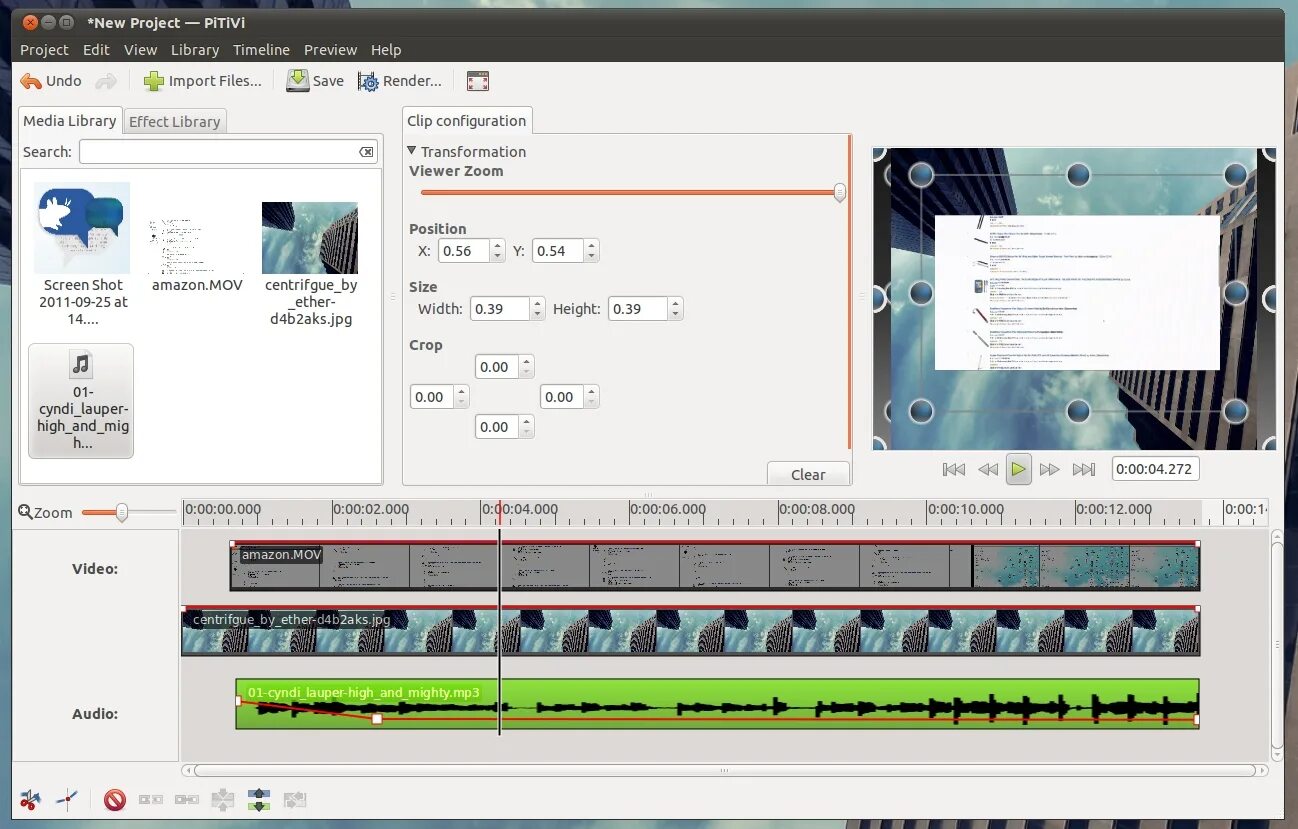Click the red Delete clip icon

point(115,799)
